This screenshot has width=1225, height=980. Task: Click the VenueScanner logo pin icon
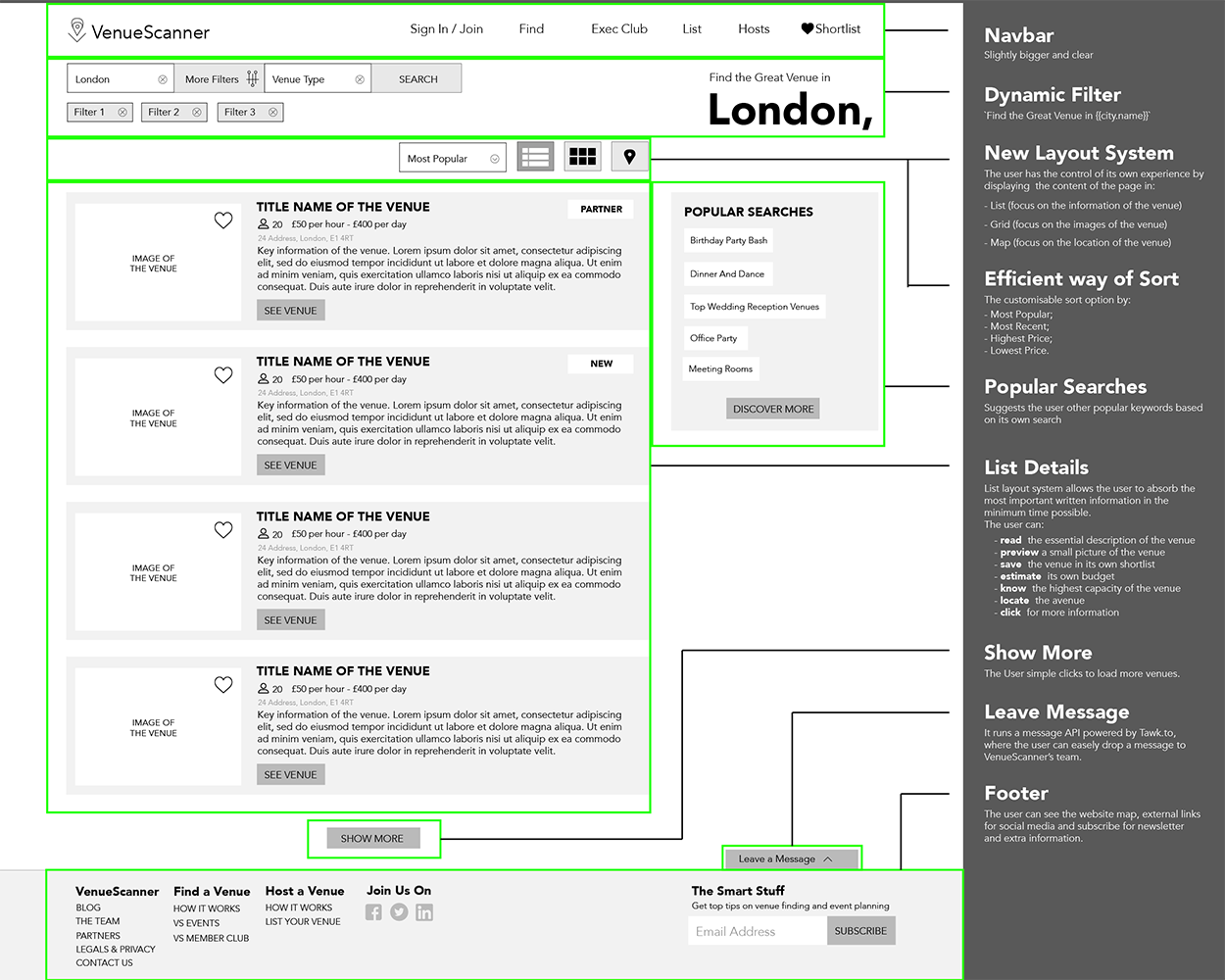pyautogui.click(x=79, y=30)
